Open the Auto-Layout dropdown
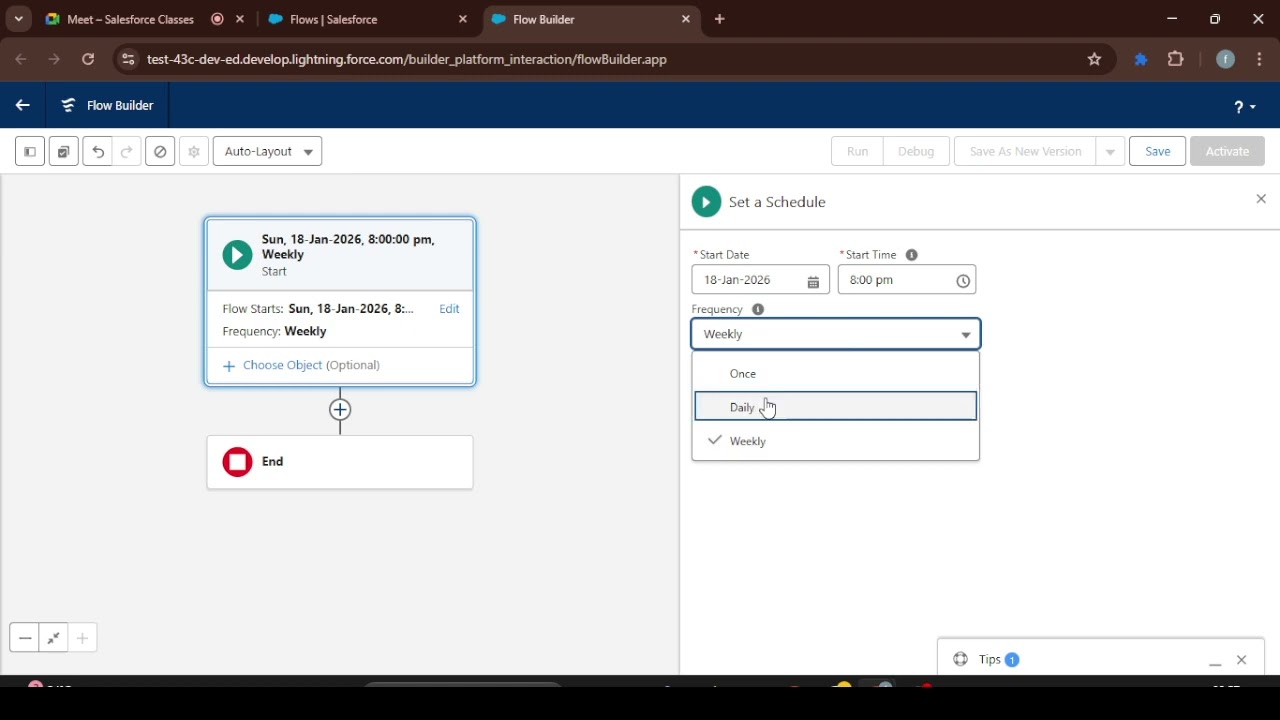The width and height of the screenshot is (1280, 720). (267, 152)
